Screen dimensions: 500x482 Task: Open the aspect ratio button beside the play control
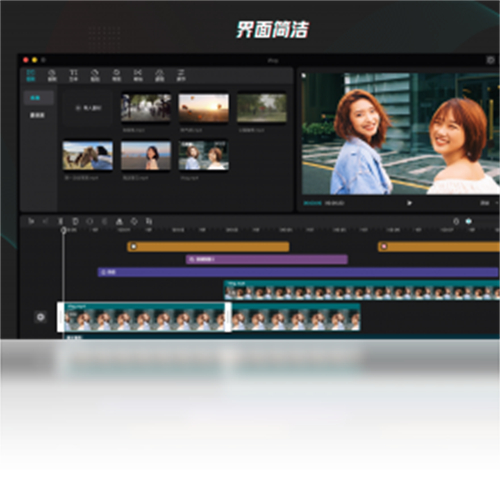(x=485, y=203)
